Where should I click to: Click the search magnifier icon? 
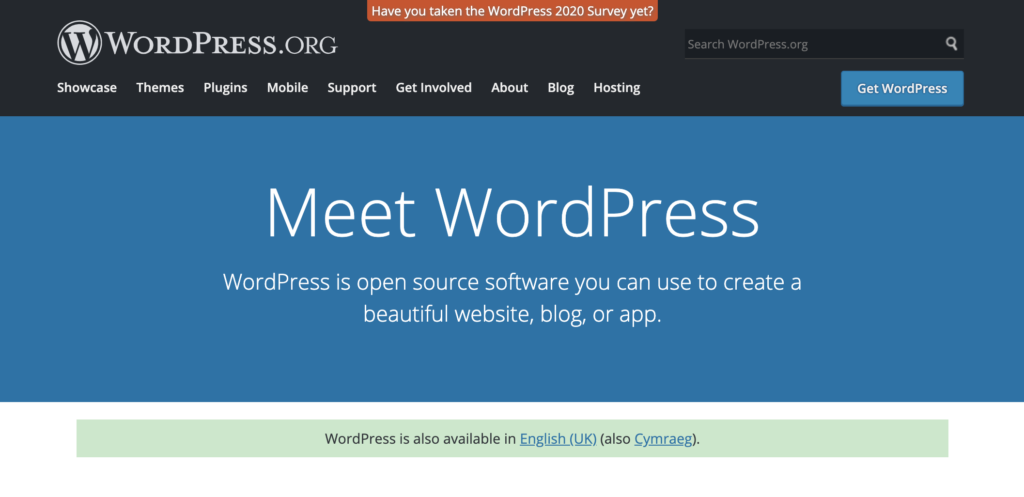(952, 44)
